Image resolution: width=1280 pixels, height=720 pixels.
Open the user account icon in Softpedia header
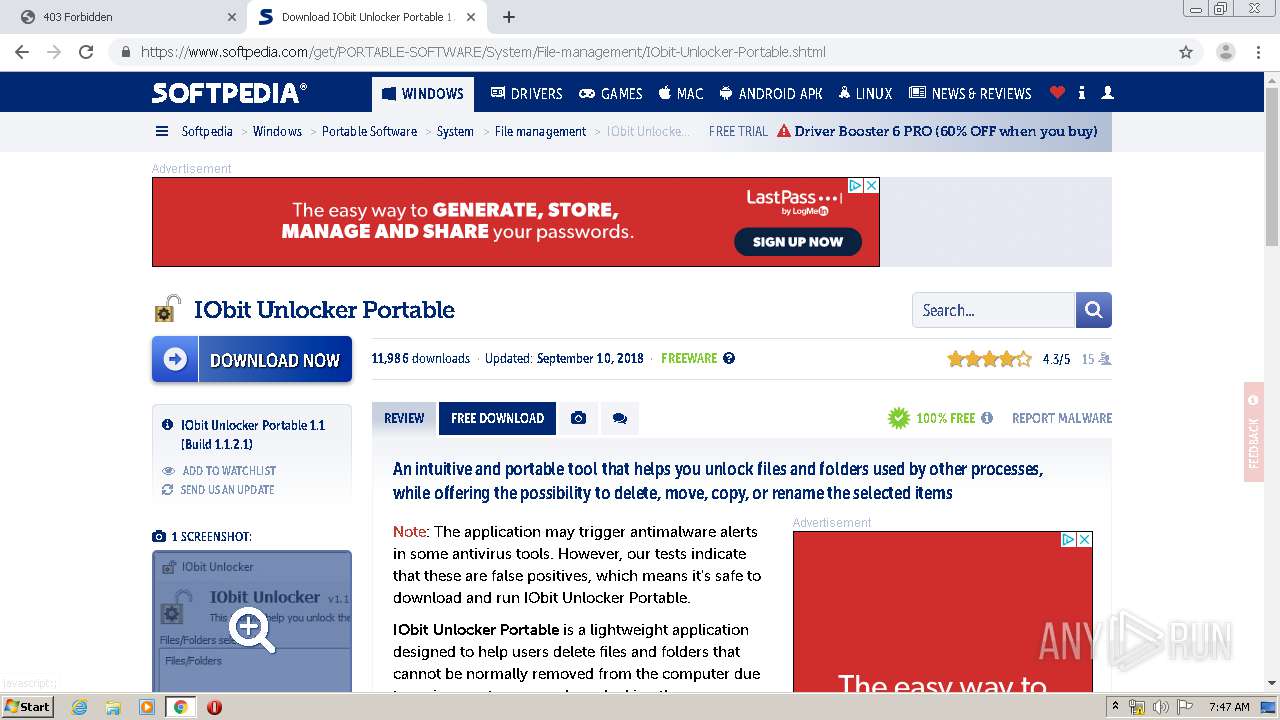1107,93
